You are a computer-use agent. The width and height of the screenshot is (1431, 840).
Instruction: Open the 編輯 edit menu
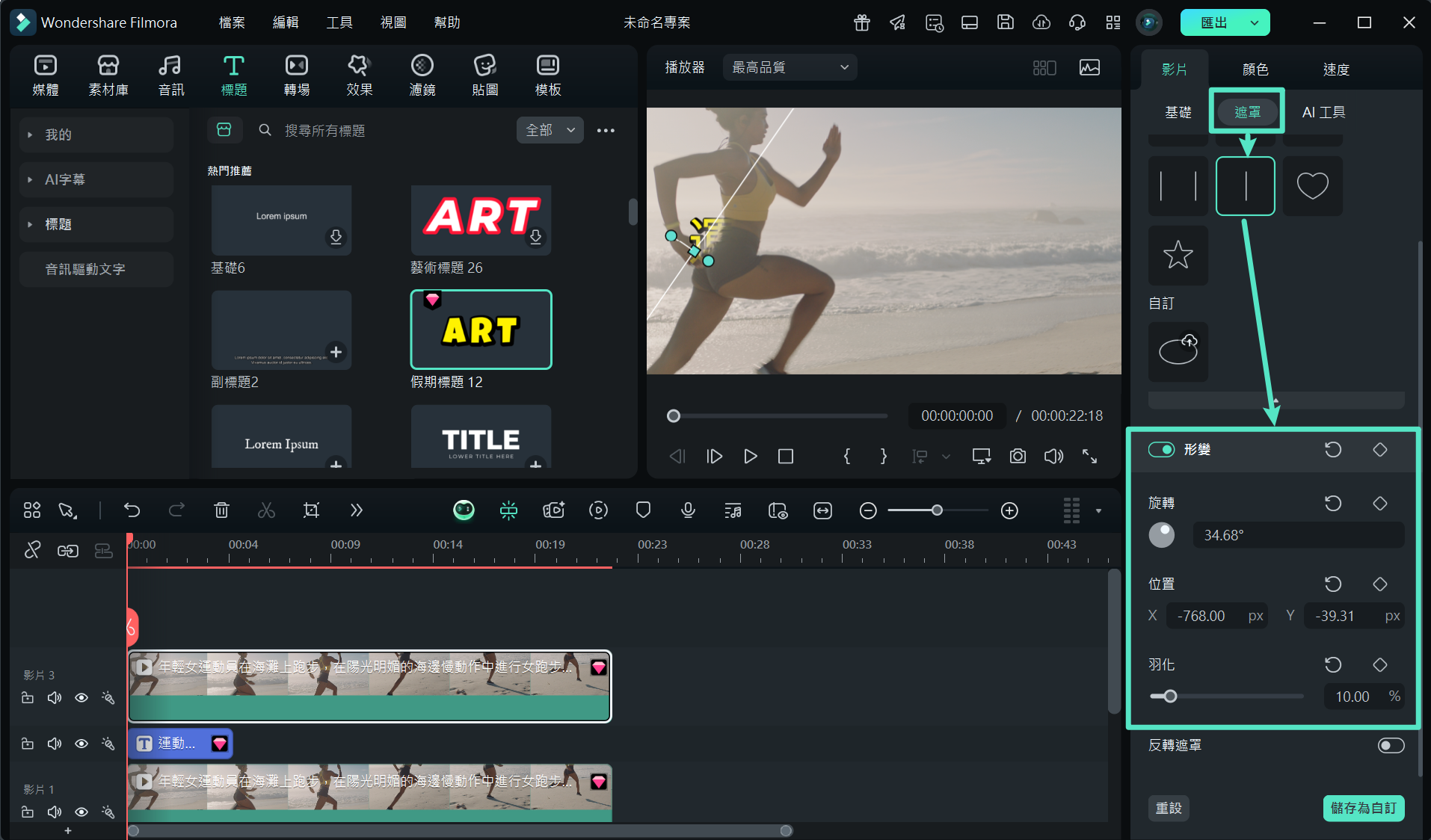(286, 22)
